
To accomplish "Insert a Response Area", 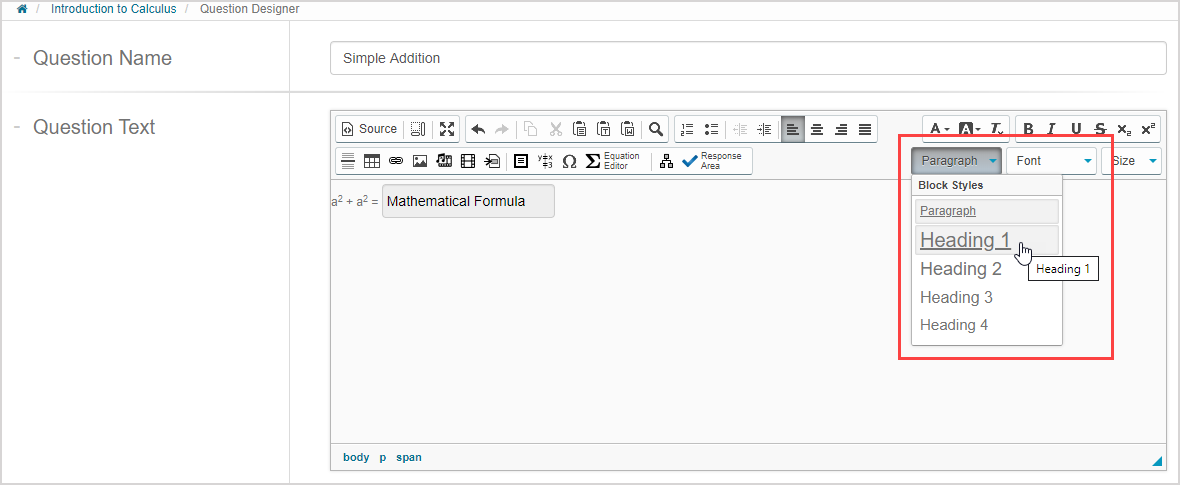I will click(712, 161).
